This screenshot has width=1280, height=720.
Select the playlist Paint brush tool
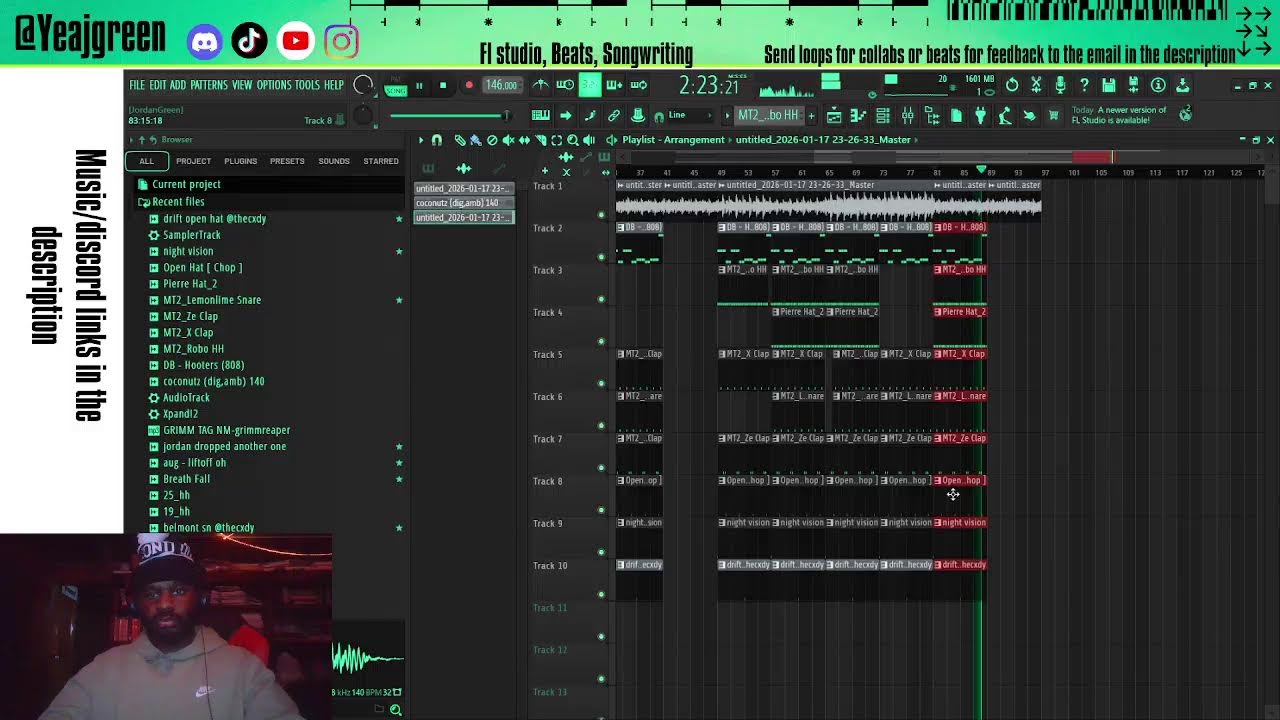475,140
